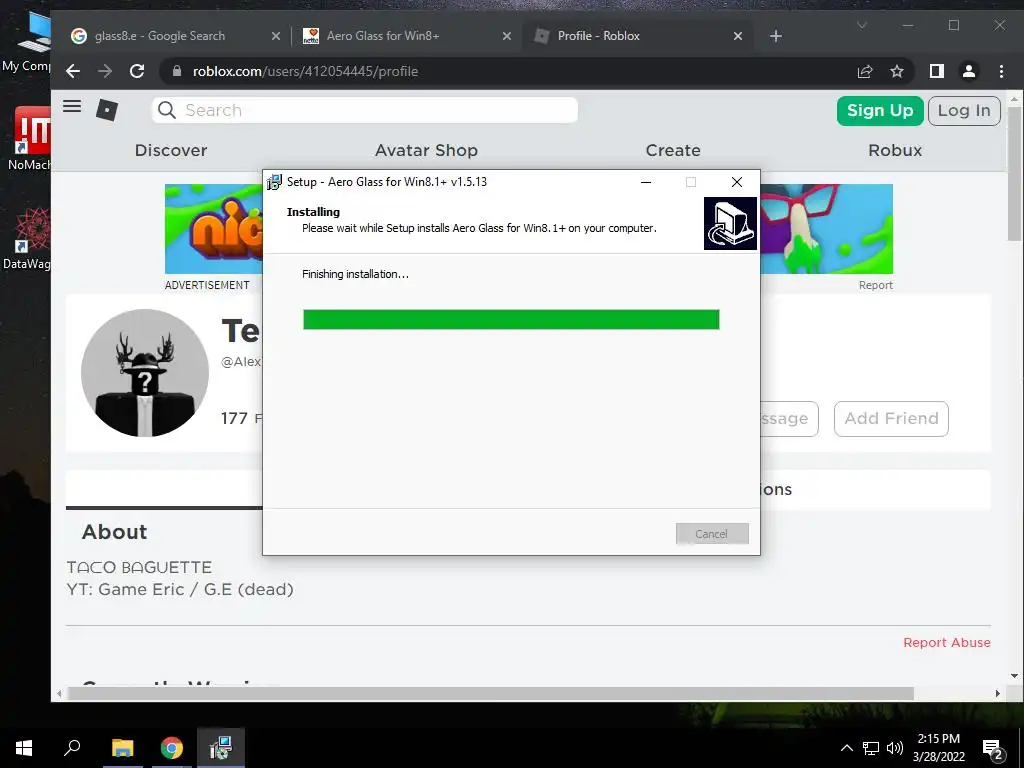The image size is (1024, 768).
Task: Click the Chrome forward arrow
Action: coord(105,71)
